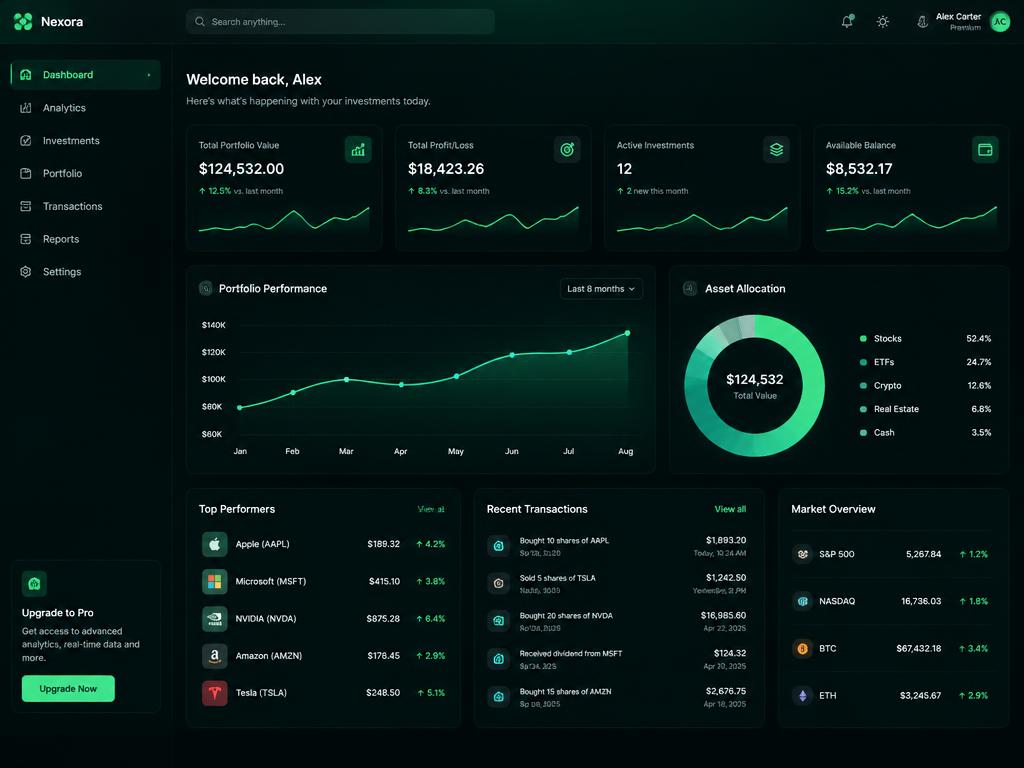Click the Cash legend color dot
The height and width of the screenshot is (768, 1024).
pyautogui.click(x=863, y=432)
